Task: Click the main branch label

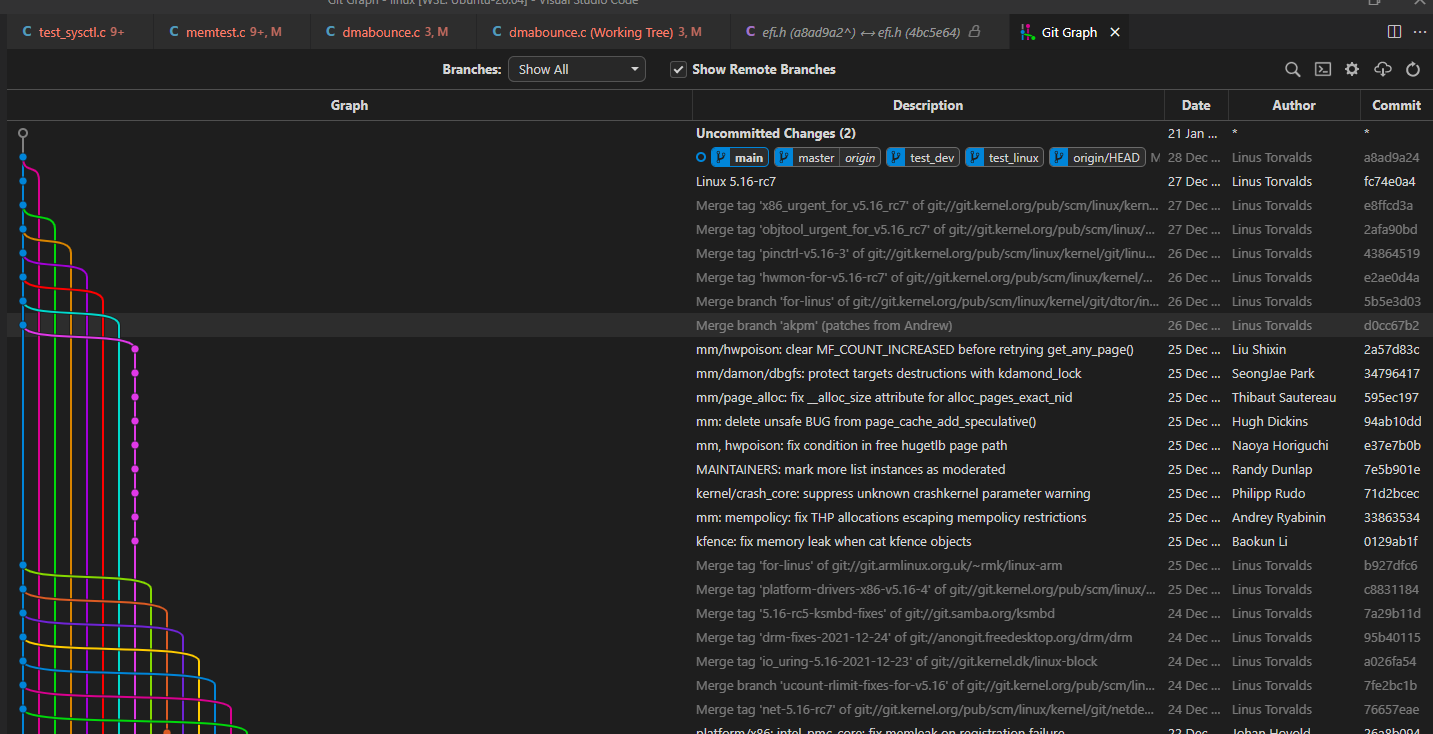Action: [x=740, y=158]
